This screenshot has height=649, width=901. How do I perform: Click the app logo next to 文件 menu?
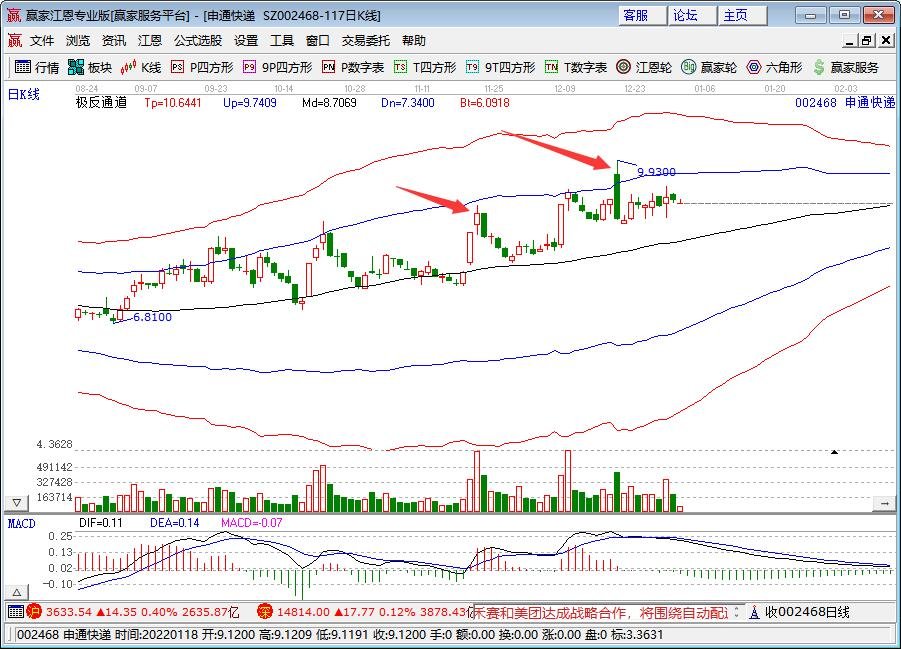[x=14, y=40]
